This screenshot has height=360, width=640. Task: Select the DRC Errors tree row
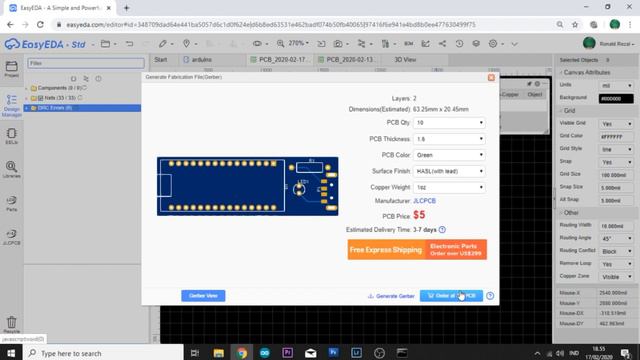82,108
